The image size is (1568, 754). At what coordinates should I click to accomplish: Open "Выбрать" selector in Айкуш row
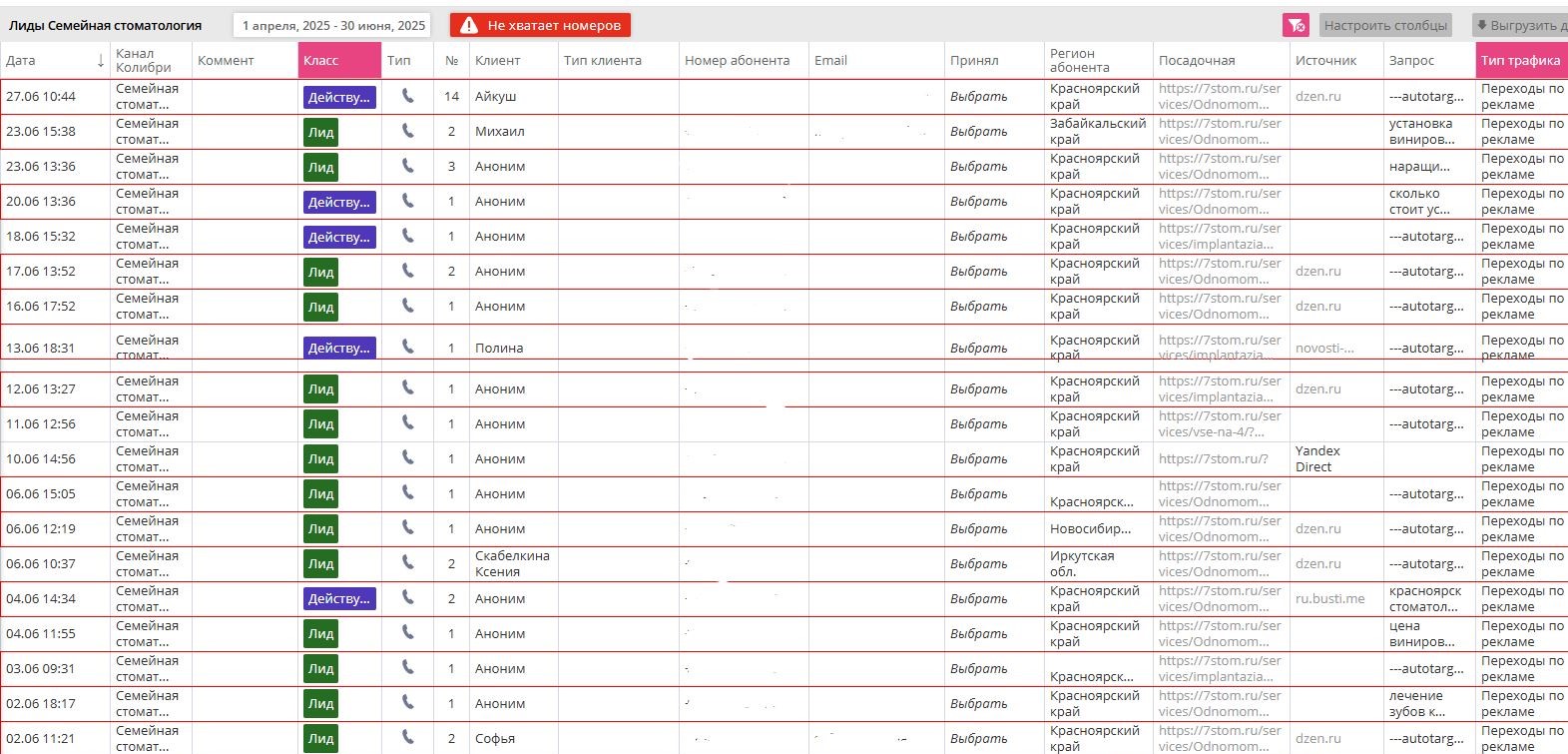(978, 97)
